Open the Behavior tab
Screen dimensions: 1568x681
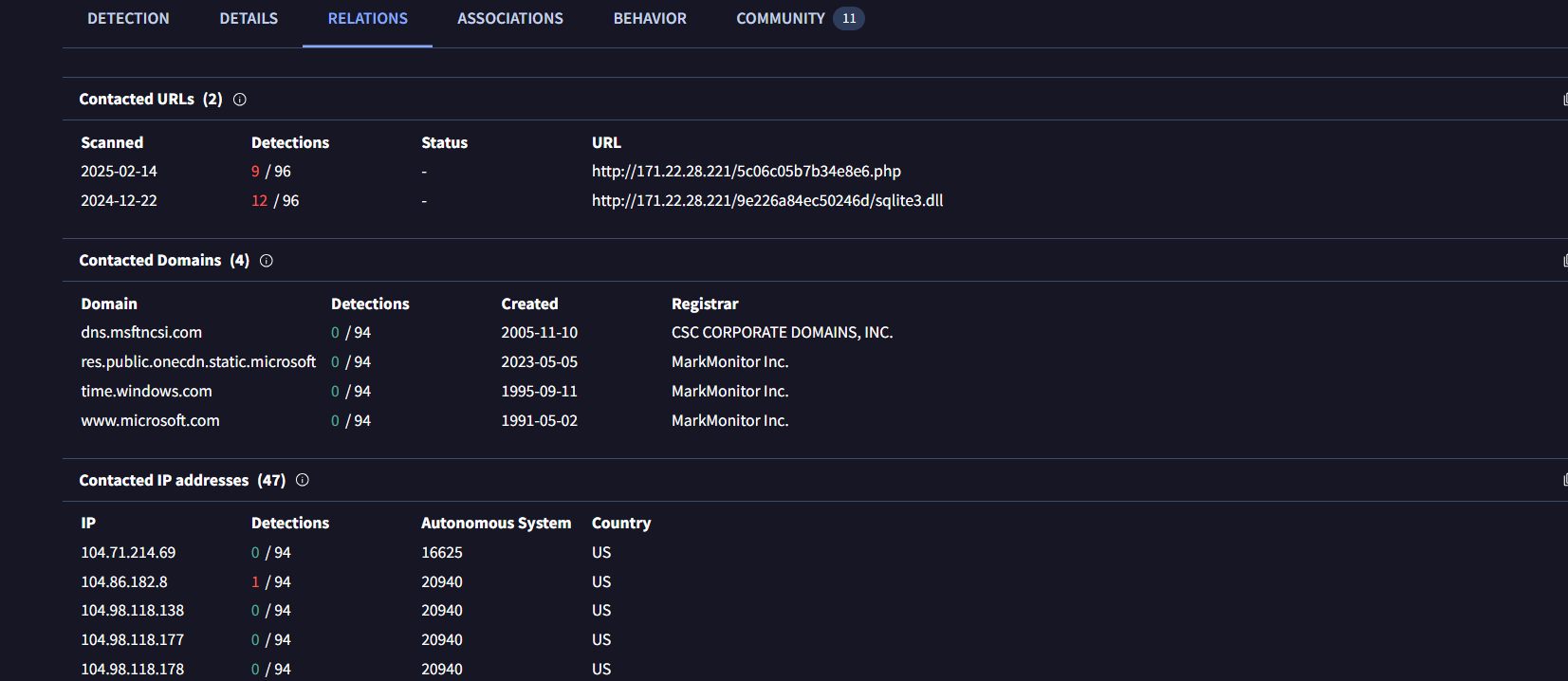click(650, 19)
